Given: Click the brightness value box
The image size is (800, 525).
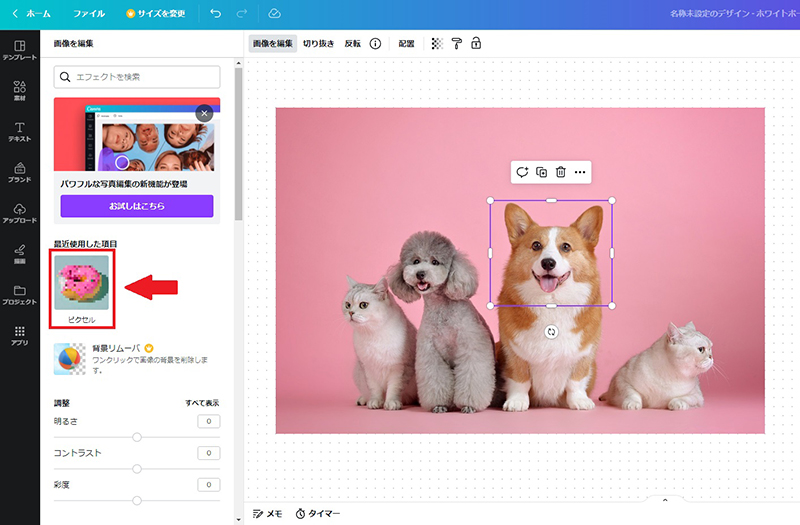Looking at the screenshot, I should click(209, 421).
